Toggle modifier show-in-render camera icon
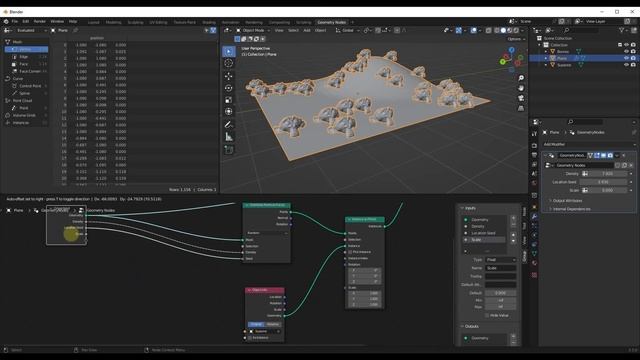 pyautogui.click(x=610, y=156)
